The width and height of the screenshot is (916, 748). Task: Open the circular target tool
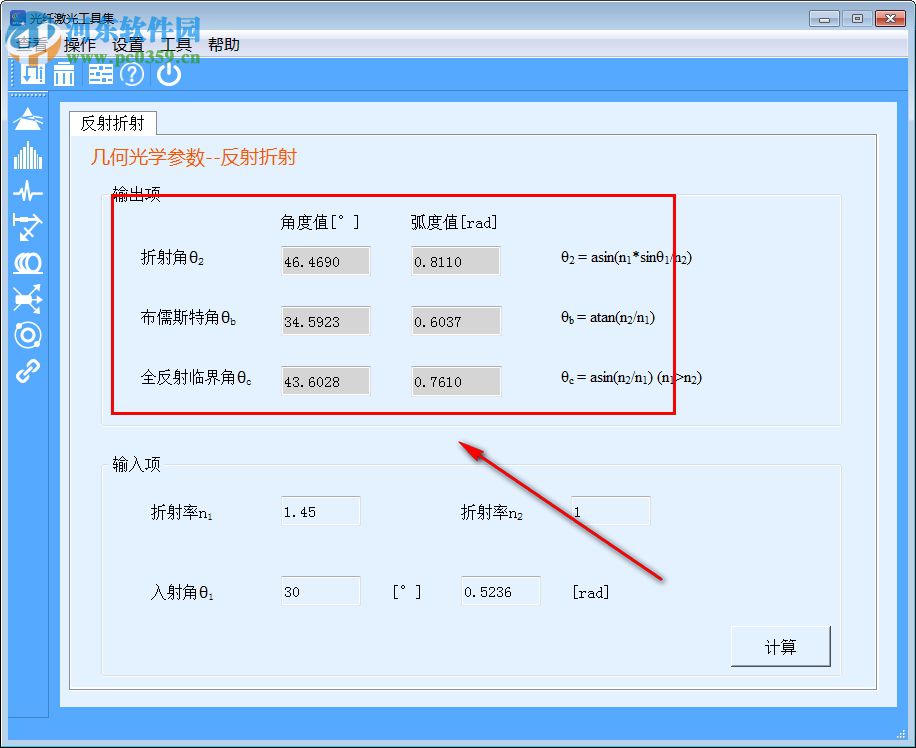28,334
